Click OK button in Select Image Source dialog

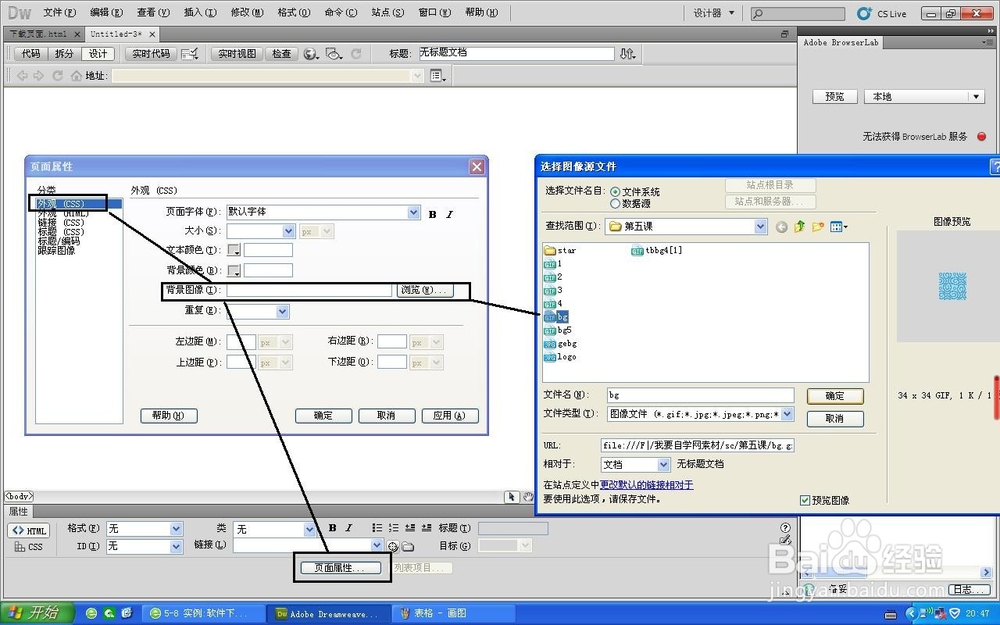pos(835,396)
